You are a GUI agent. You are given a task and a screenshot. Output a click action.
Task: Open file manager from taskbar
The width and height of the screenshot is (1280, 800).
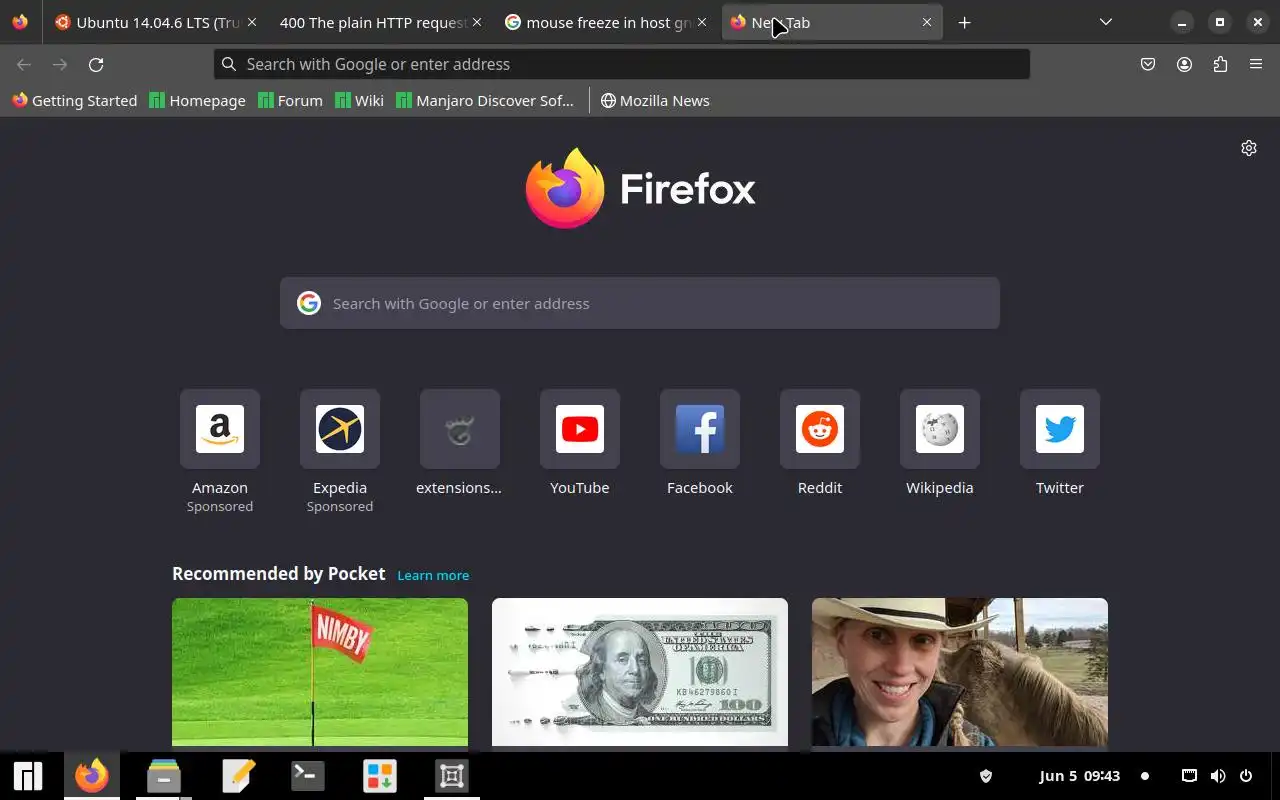163,776
